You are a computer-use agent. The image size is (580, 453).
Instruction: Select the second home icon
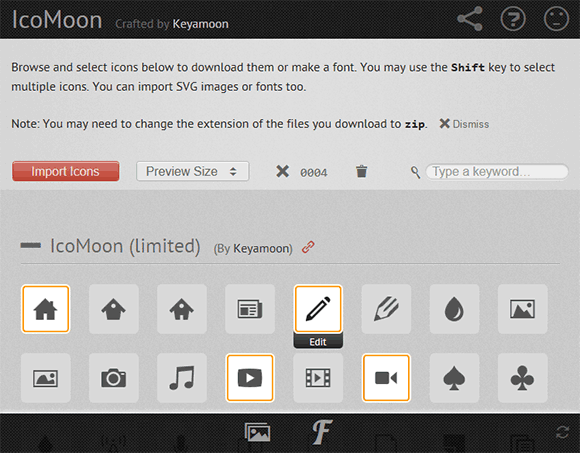coord(114,309)
